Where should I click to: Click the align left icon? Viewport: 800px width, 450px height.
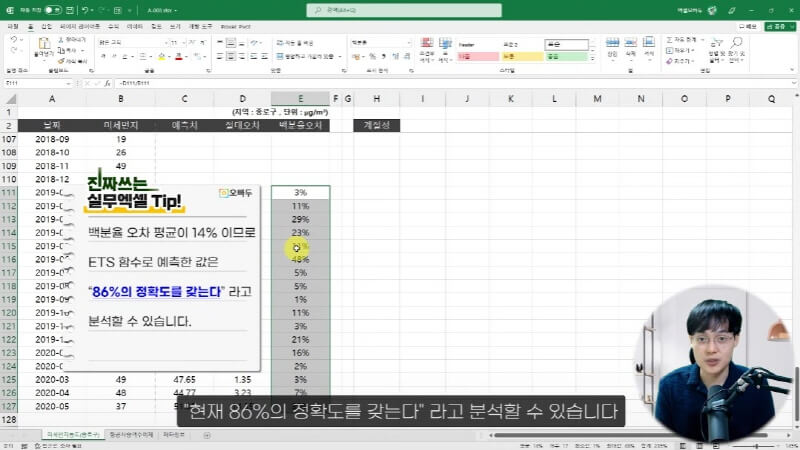pos(220,56)
